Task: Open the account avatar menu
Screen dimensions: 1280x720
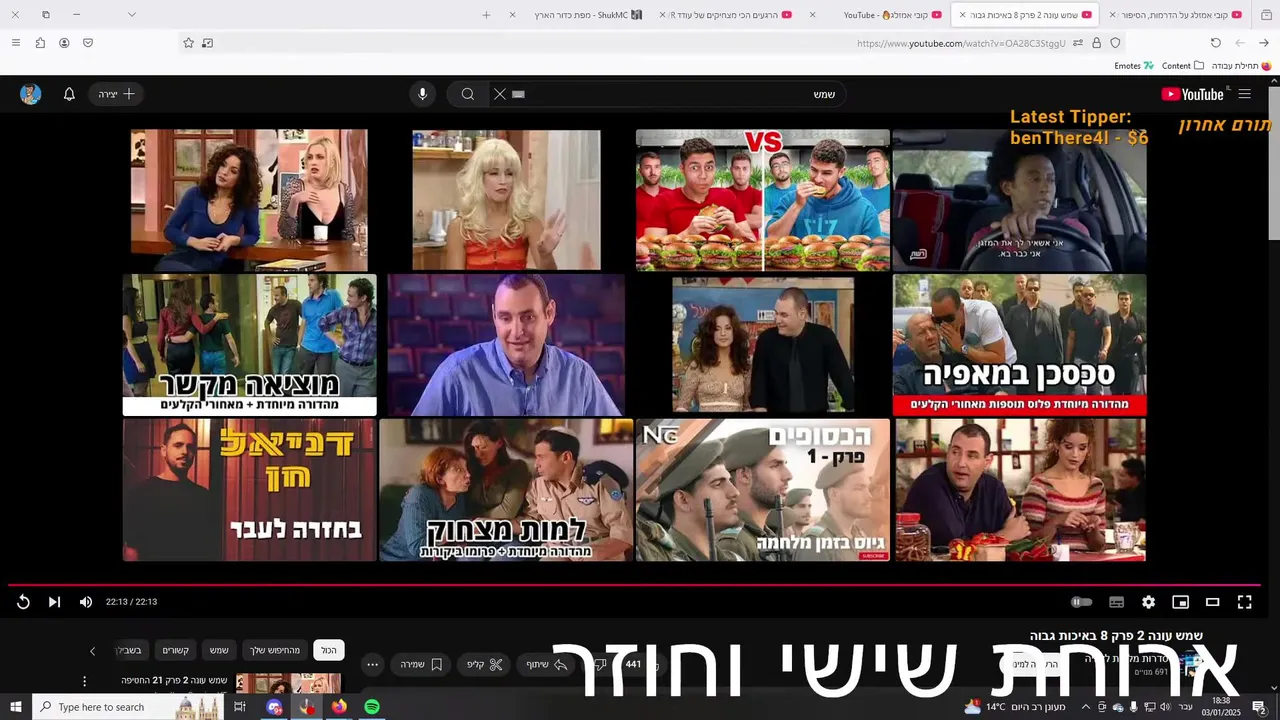Action: pos(31,94)
